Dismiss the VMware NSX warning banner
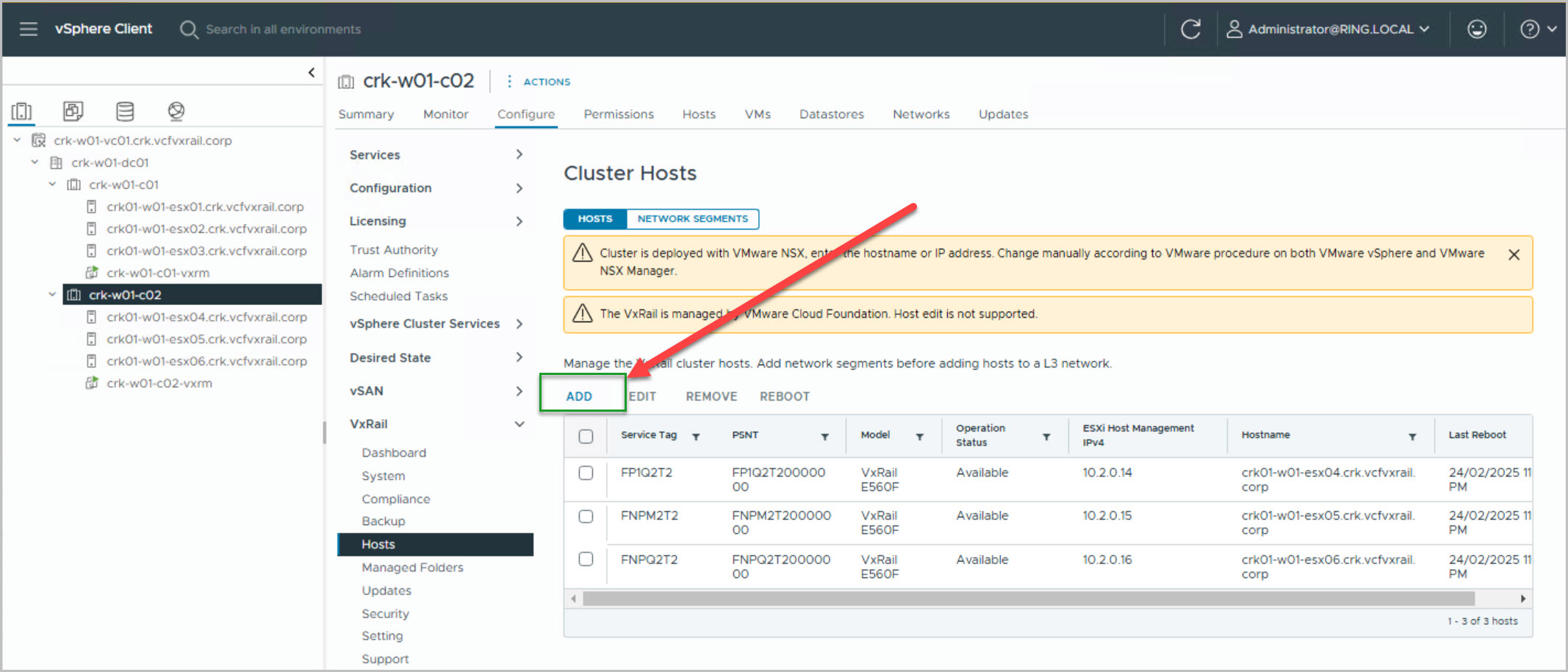 pos(1514,254)
